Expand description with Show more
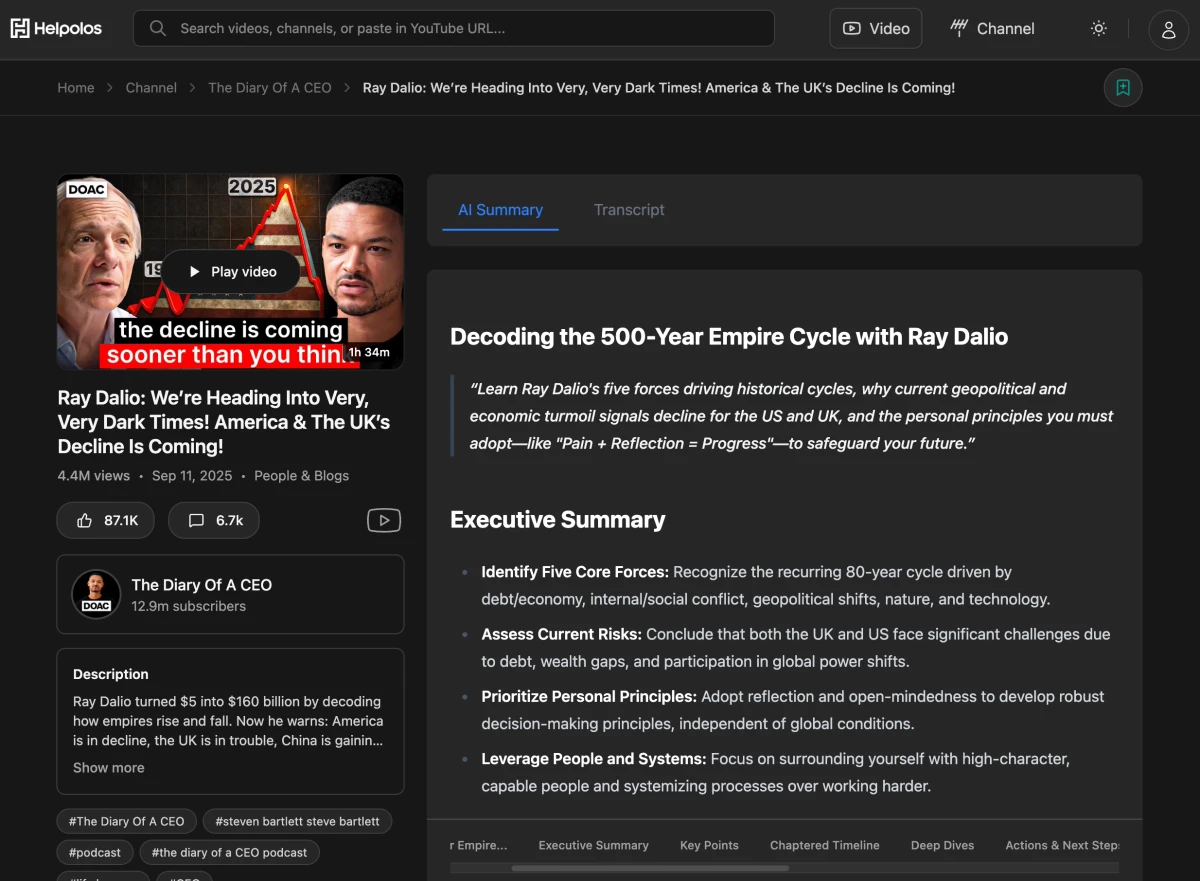 [x=109, y=768]
